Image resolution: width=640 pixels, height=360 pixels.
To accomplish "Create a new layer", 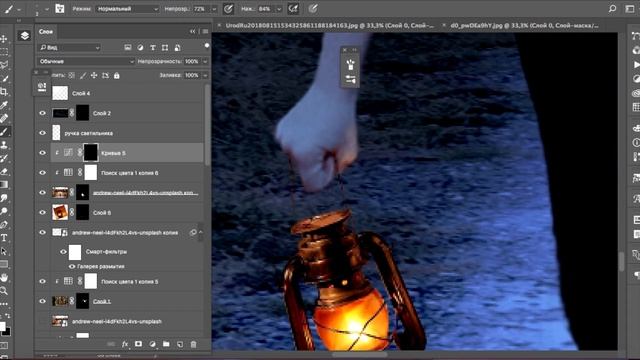I will click(x=180, y=344).
